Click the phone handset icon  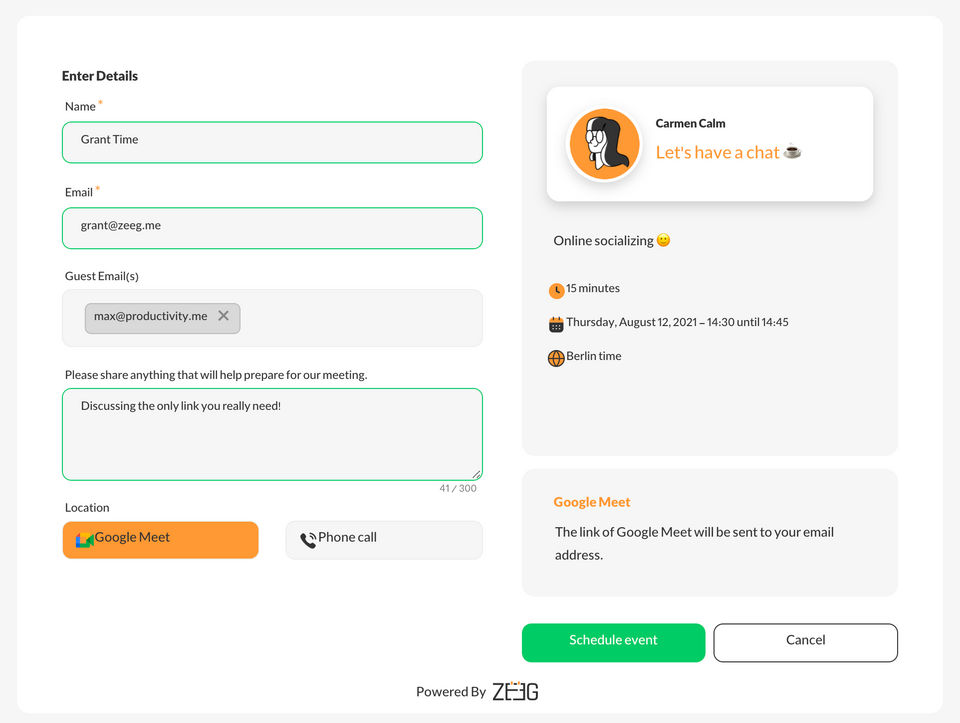click(x=308, y=540)
